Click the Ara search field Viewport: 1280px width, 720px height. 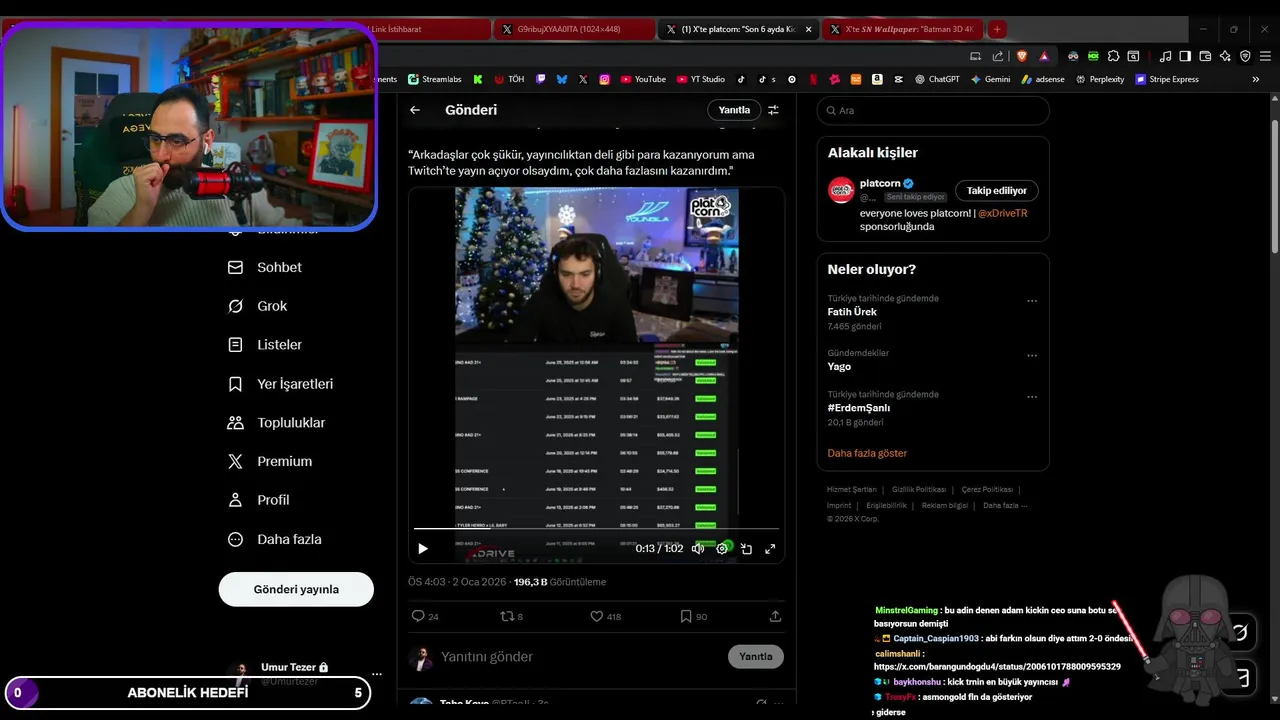933,110
